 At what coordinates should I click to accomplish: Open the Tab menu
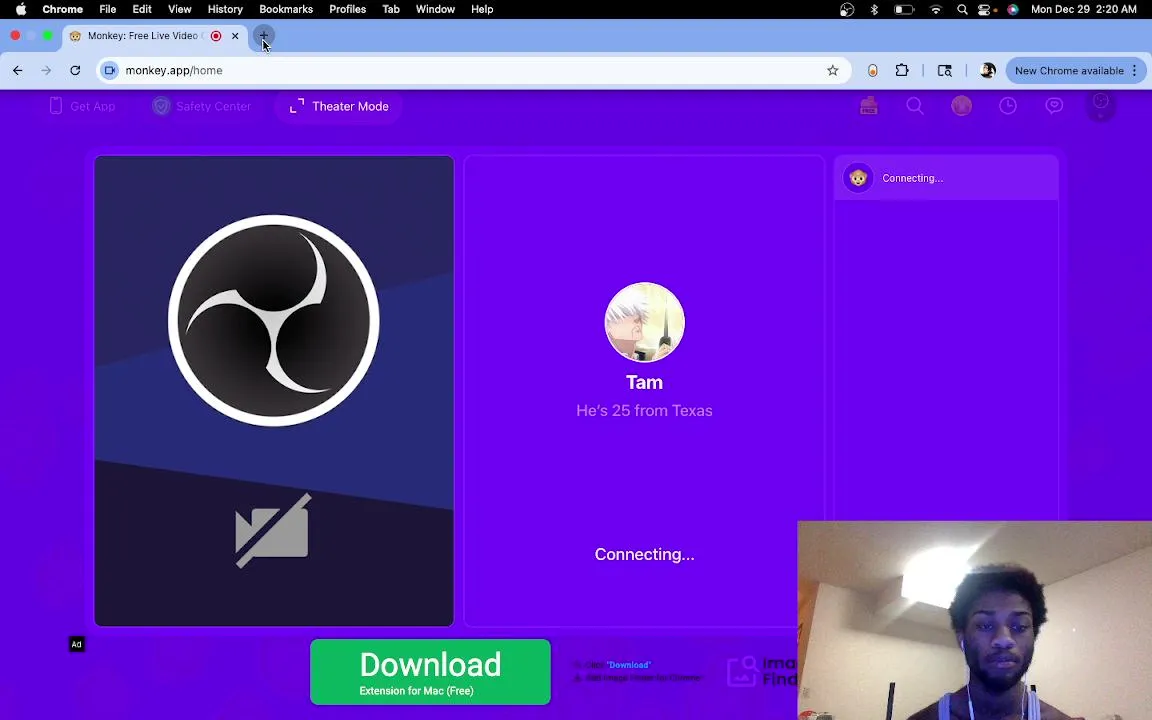391,9
